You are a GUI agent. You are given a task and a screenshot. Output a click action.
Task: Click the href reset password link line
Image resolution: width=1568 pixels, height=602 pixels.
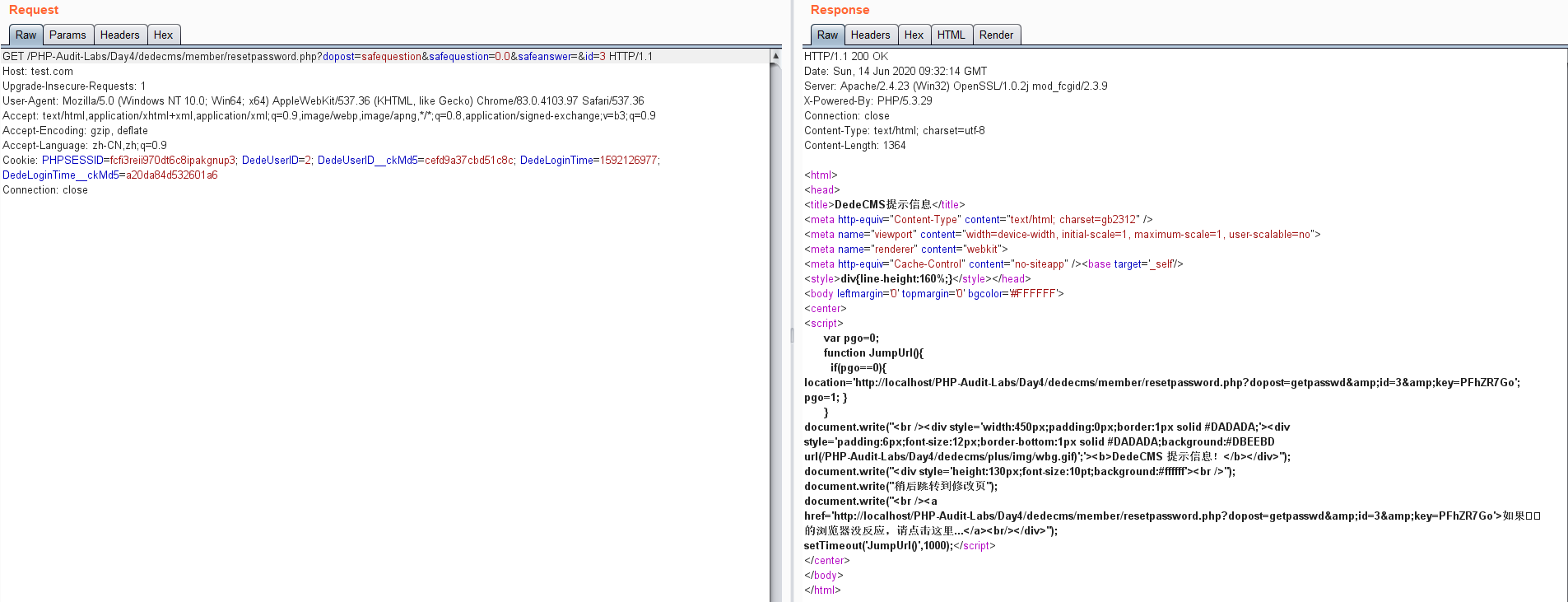pyautogui.click(x=1172, y=516)
